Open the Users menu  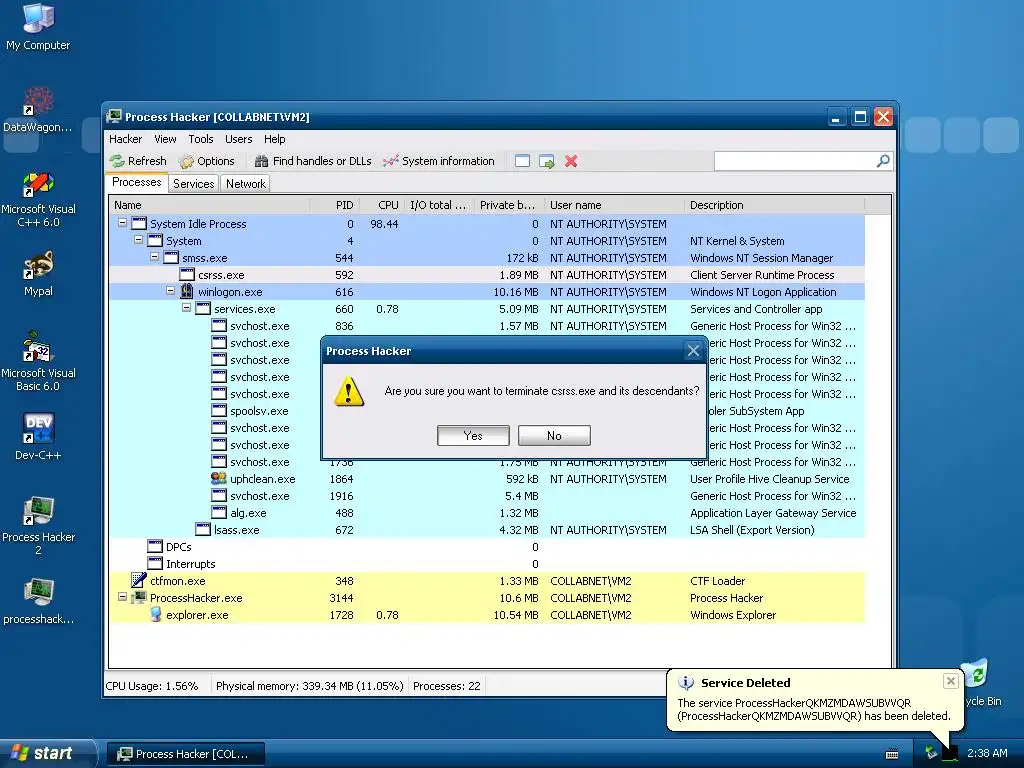click(x=238, y=139)
